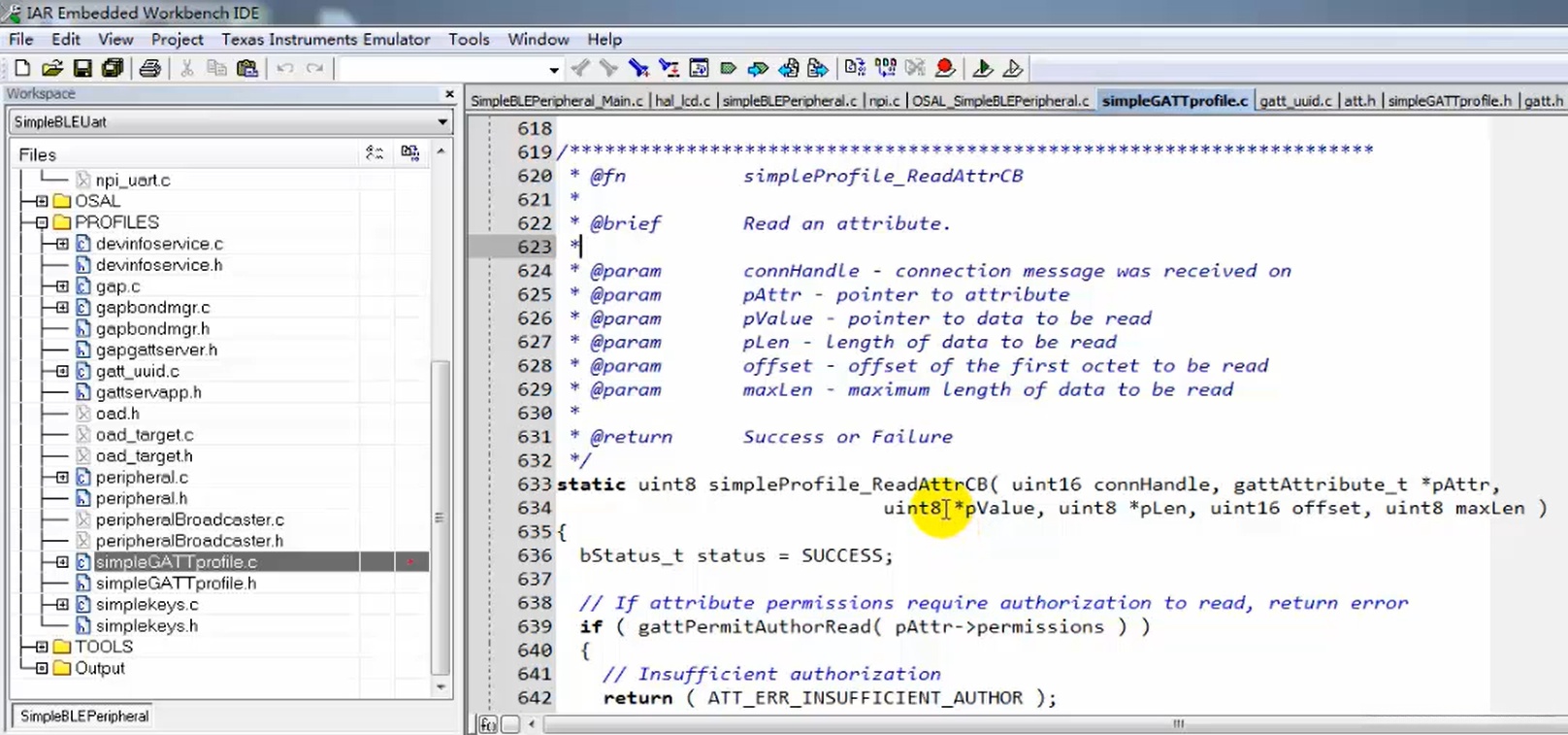Click the Save toolbar icon
The height and width of the screenshot is (735, 1568).
pyautogui.click(x=82, y=68)
